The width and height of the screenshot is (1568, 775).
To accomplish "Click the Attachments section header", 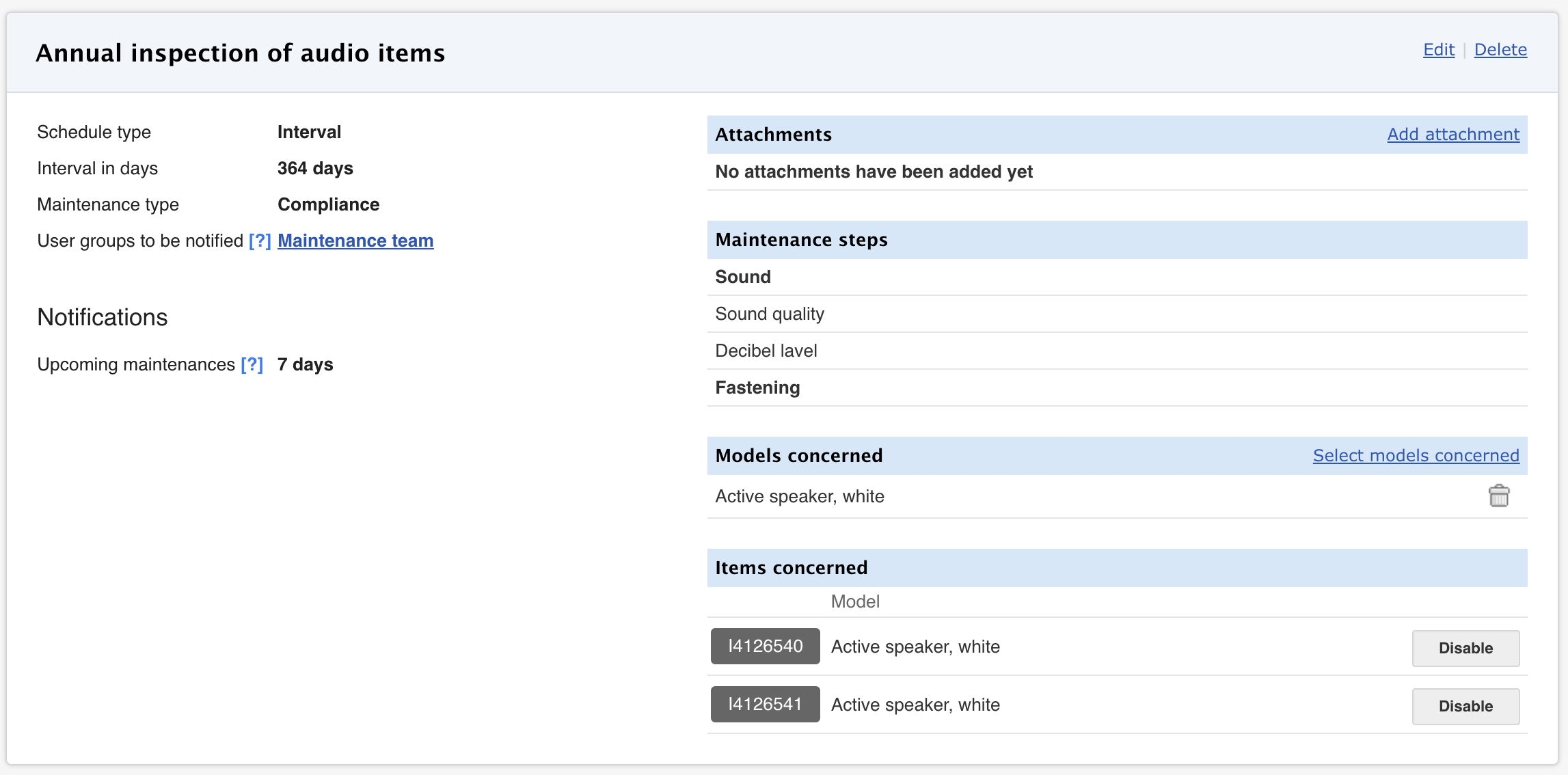I will (x=773, y=135).
